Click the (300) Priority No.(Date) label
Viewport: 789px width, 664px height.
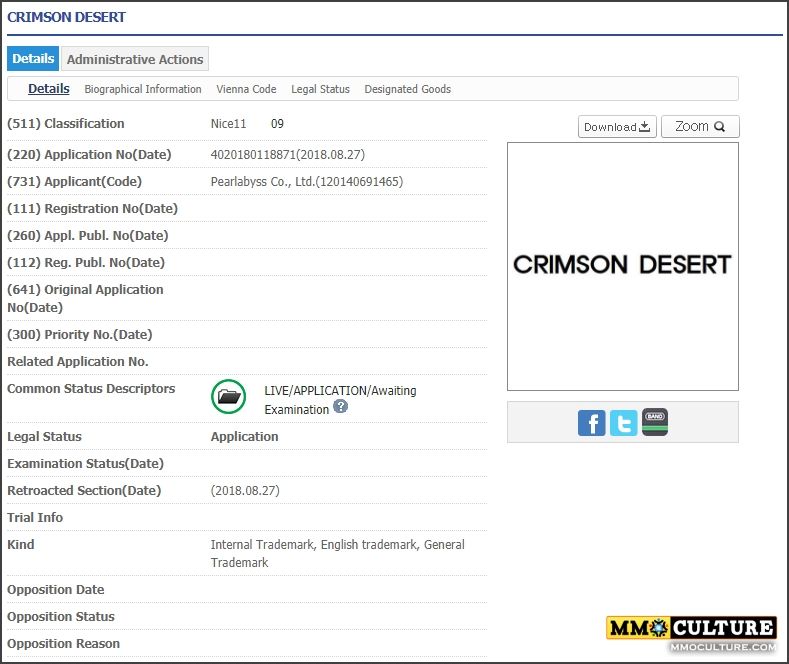click(80, 335)
